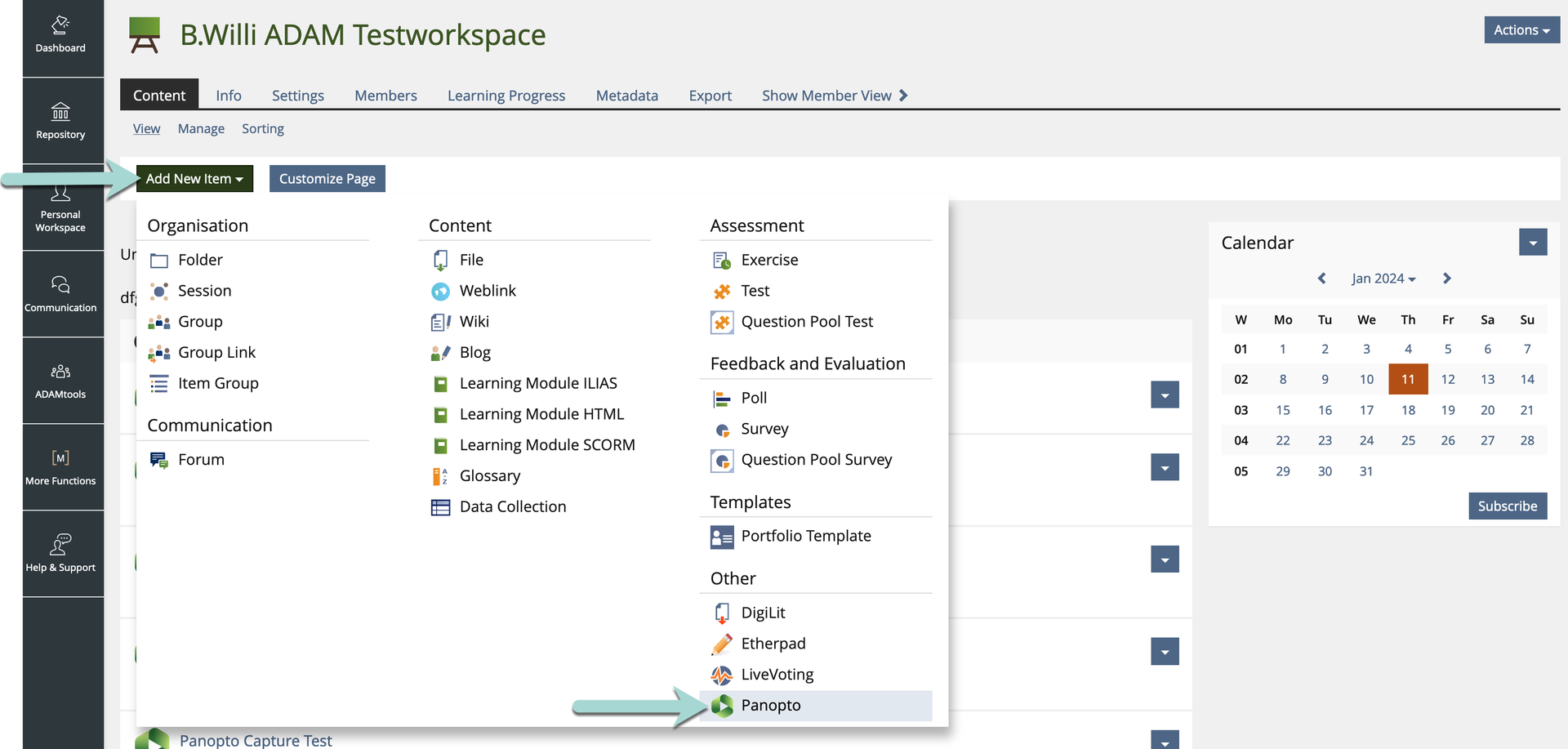Select the Panopto icon in Other
The width and height of the screenshot is (1568, 749).
point(722,706)
